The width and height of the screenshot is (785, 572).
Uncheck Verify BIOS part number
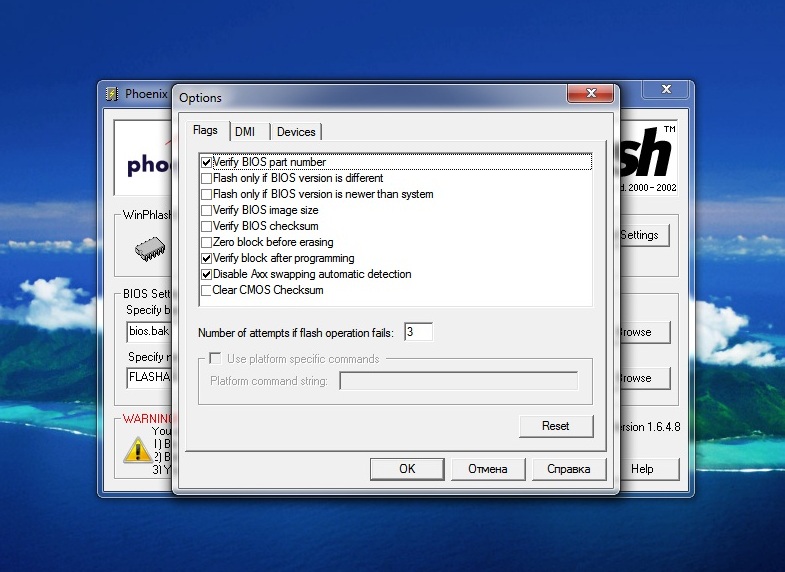pyautogui.click(x=207, y=162)
